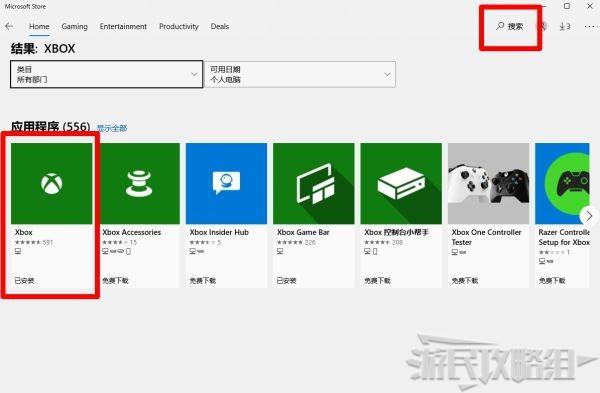Open the Deals tab
This screenshot has width=600, height=393.
pos(220,26)
